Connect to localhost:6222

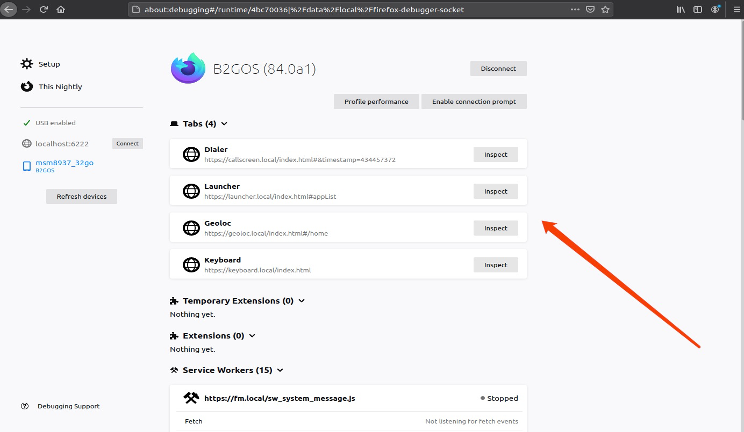(x=127, y=144)
